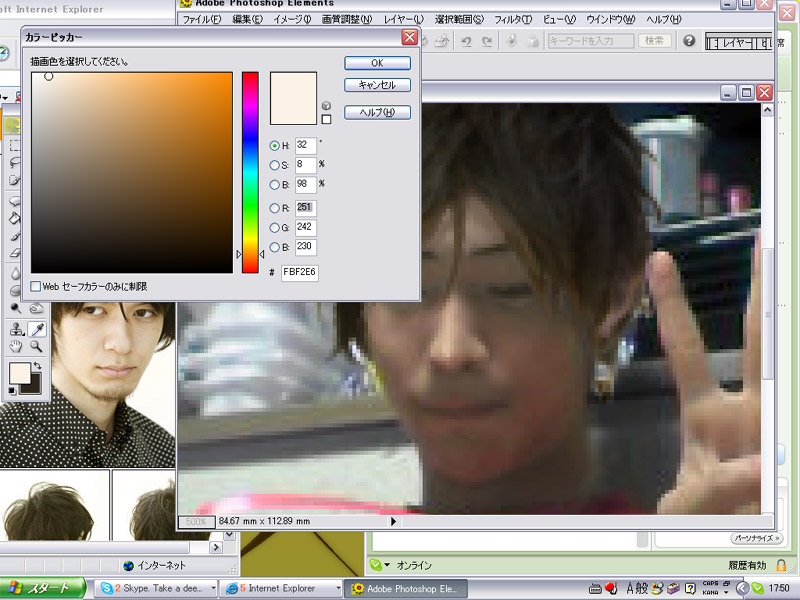Select the rectangular marquee tool

click(14, 145)
